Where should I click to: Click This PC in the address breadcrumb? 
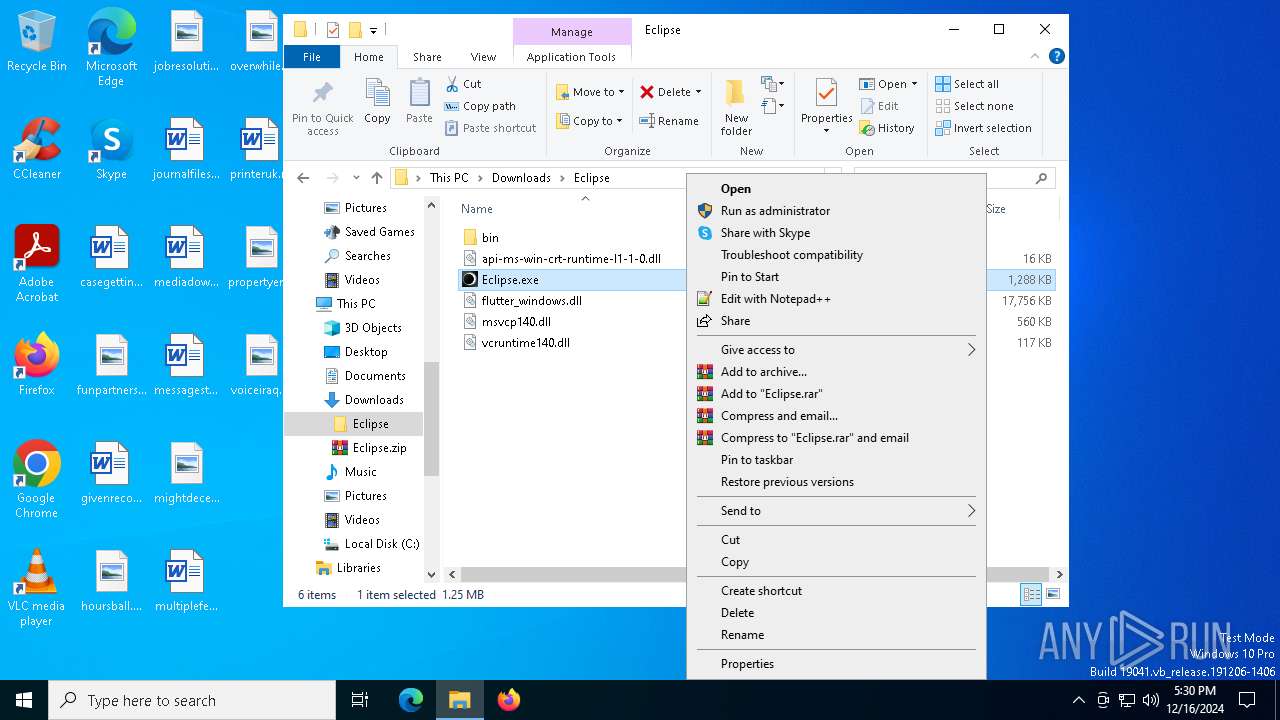(449, 178)
